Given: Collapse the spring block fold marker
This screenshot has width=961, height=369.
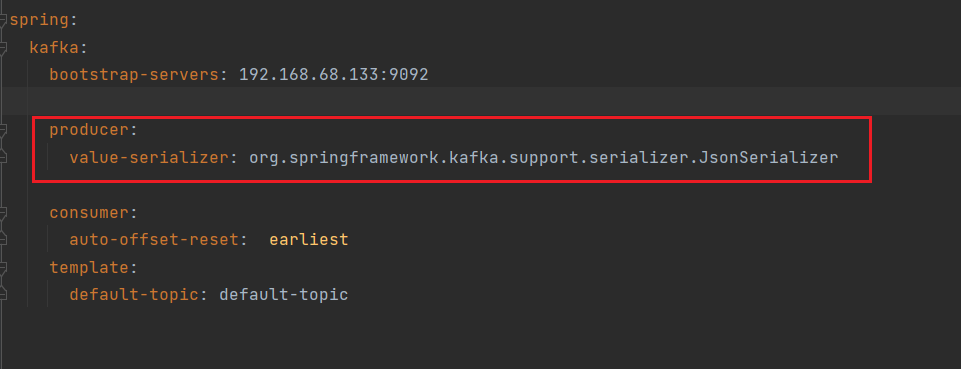Looking at the screenshot, I should (x=3, y=20).
